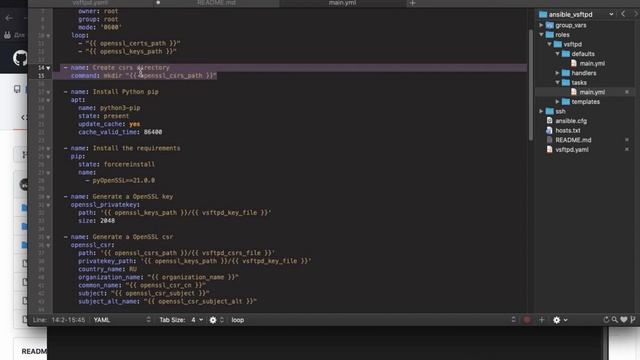Click the browser back arrow behind editor

coord(9,18)
